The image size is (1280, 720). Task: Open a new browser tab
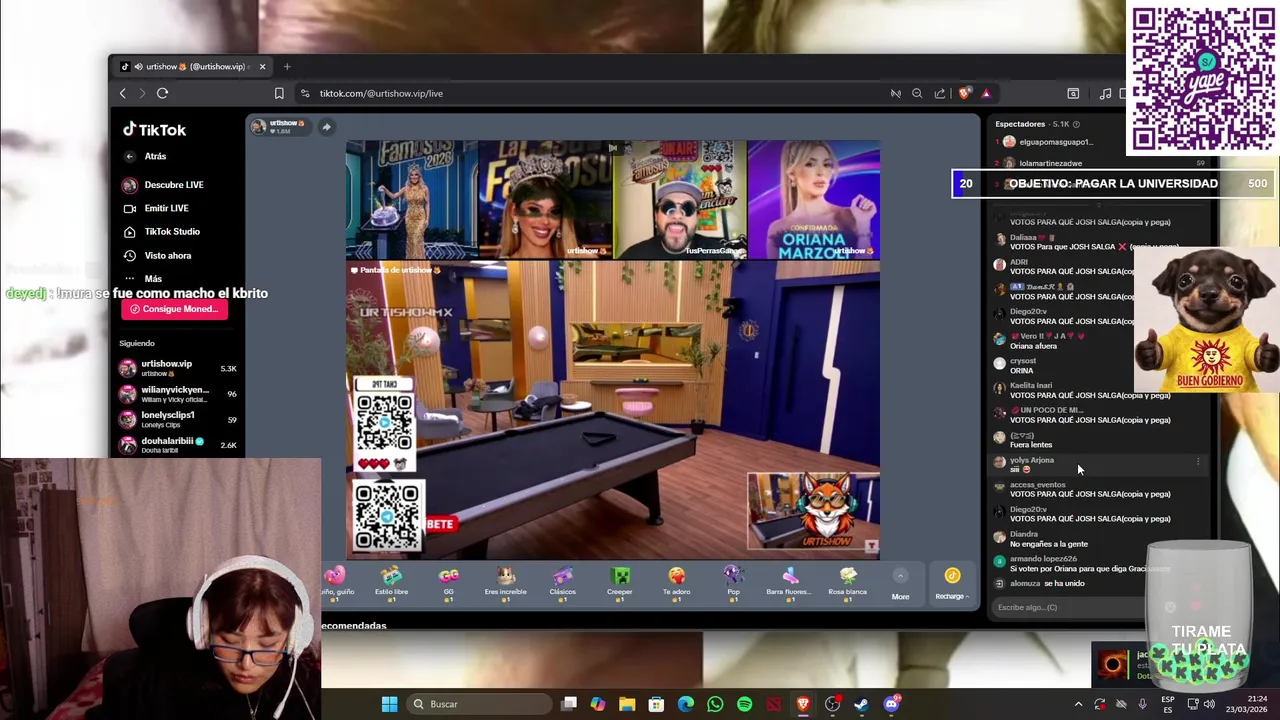[287, 67]
